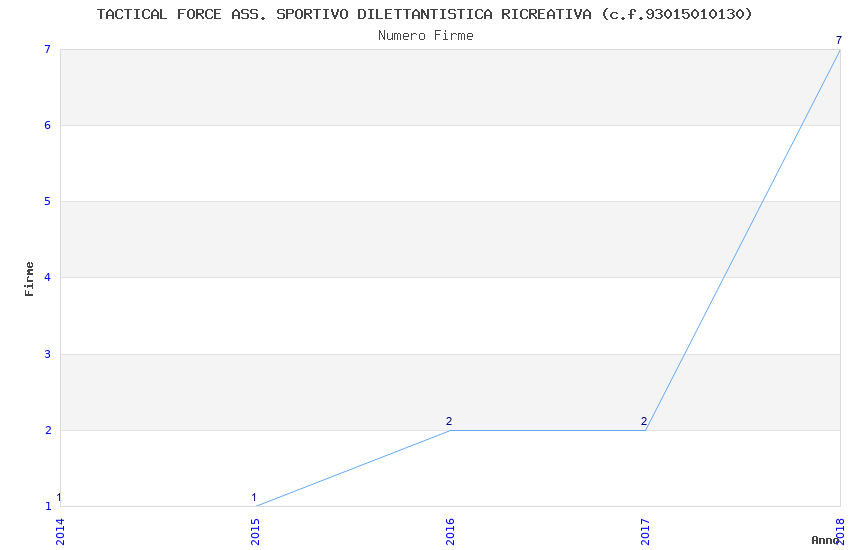Click the 'Anno' x-axis label

[825, 540]
